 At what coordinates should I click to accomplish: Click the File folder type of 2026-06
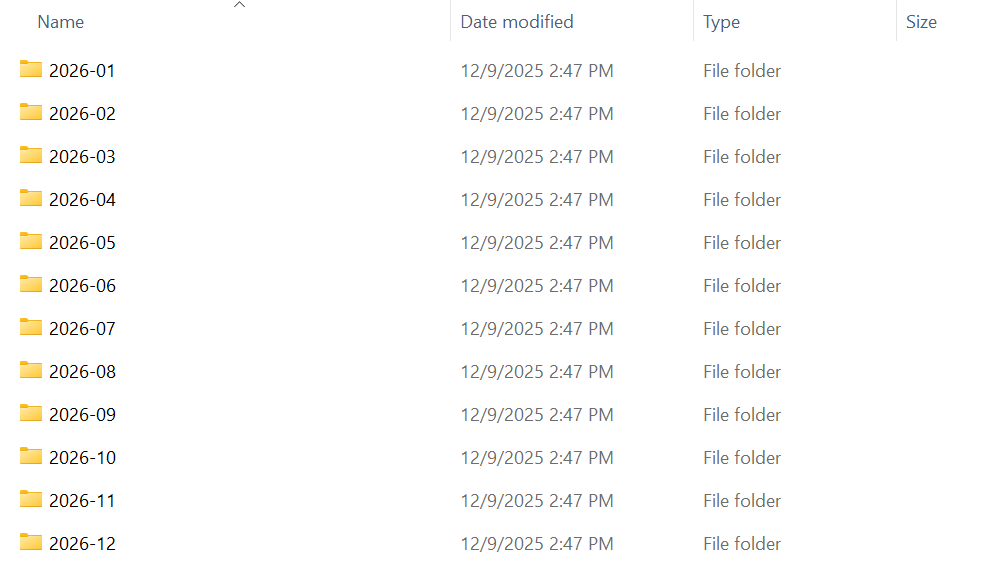pyautogui.click(x=742, y=286)
